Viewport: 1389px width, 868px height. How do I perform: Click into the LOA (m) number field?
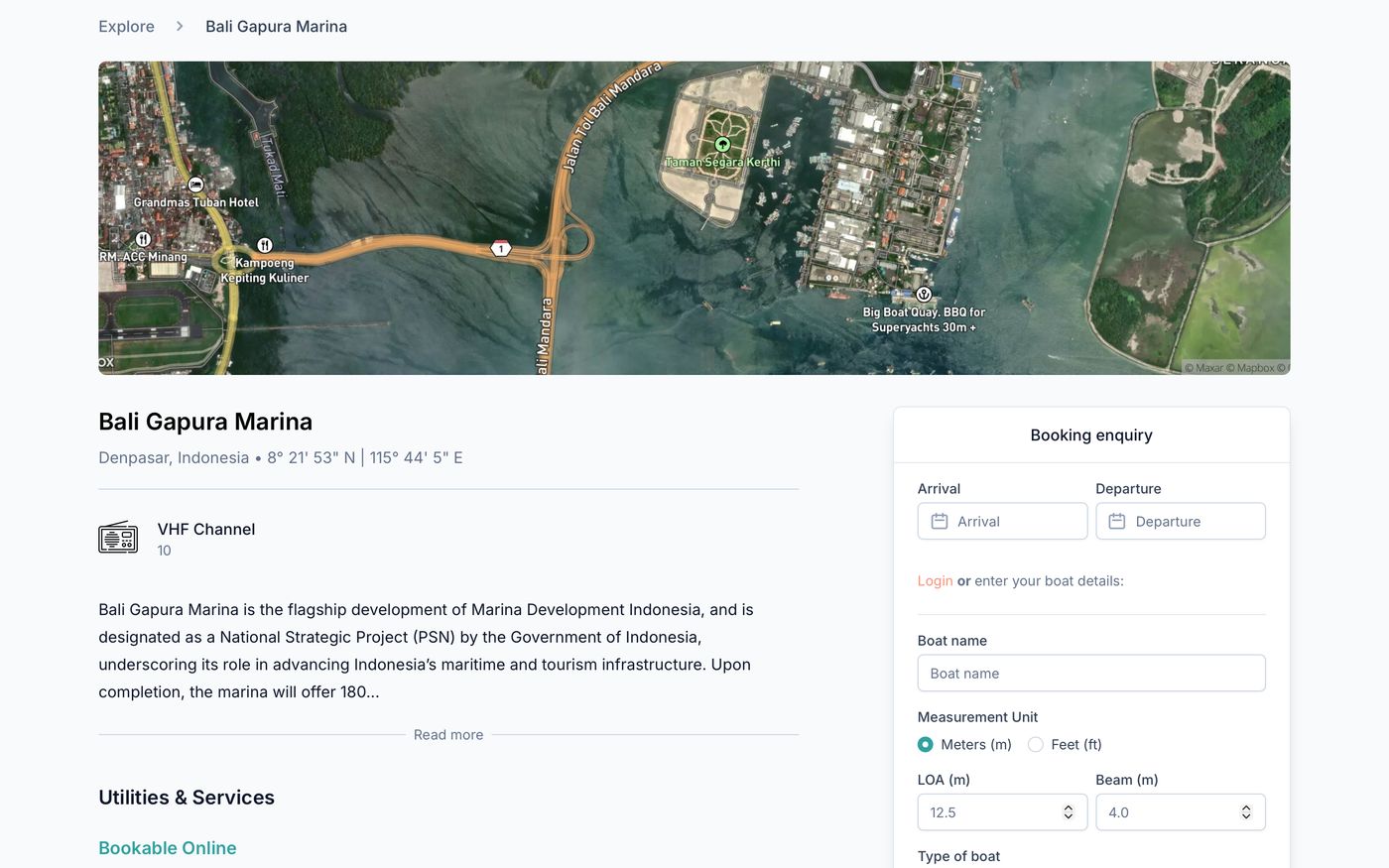point(1002,812)
